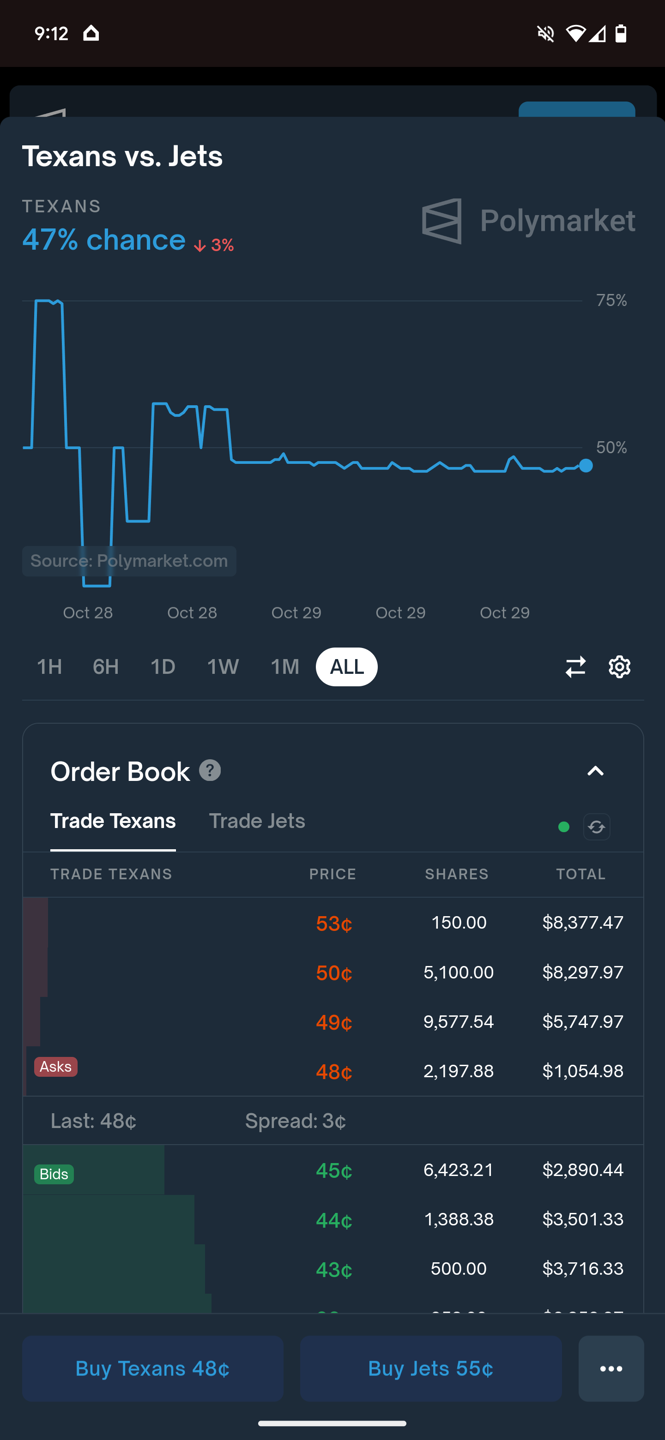This screenshot has height=1440, width=665.
Task: Tap the Polymarket logo on chart
Action: (529, 221)
